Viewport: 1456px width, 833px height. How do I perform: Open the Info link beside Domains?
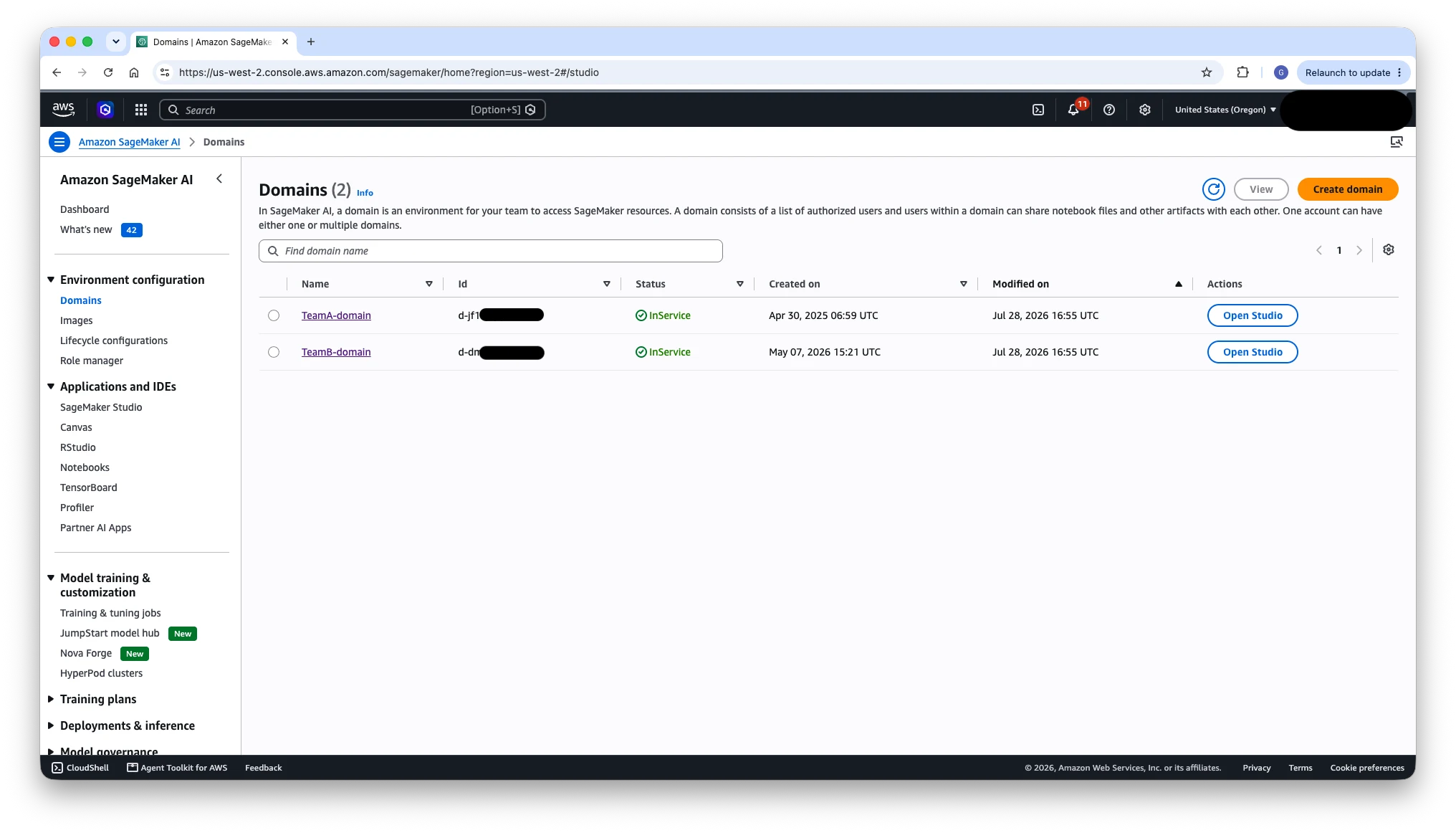coord(365,193)
